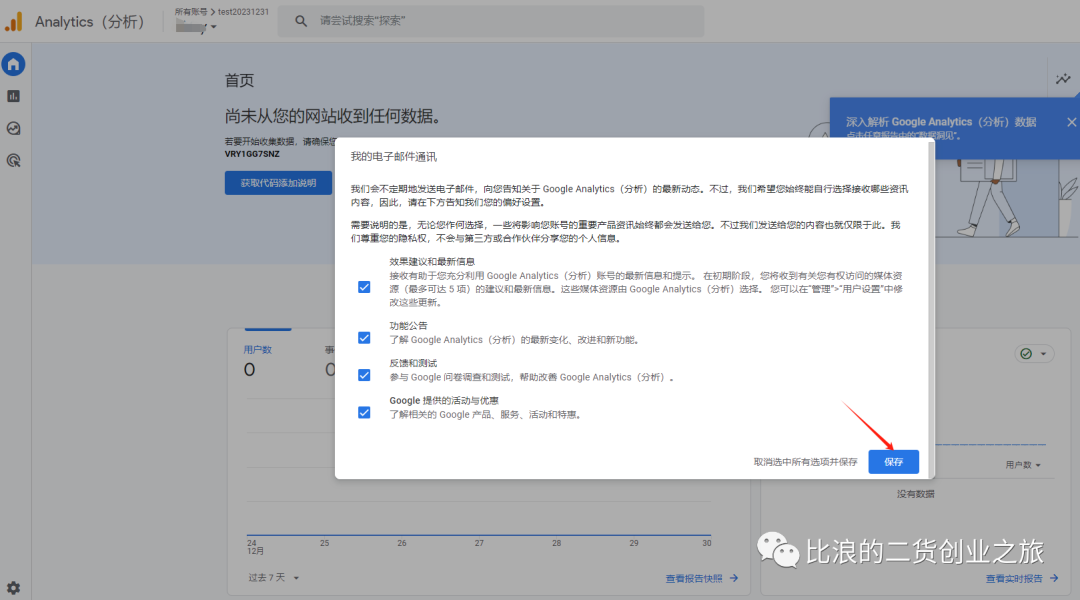Uncheck the 反馈和测试 checkbox

coord(364,375)
